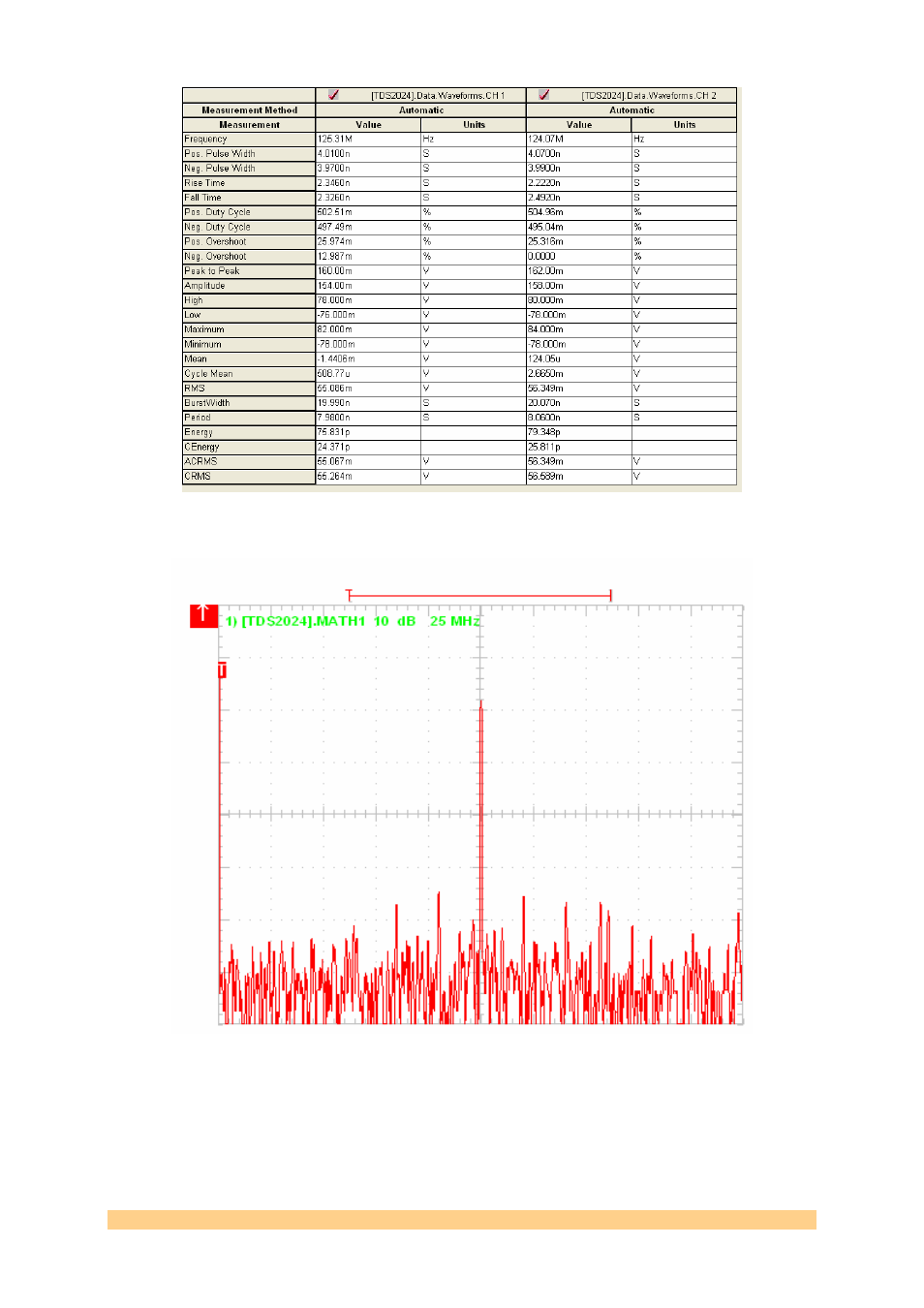Select the ACRMS row label
This screenshot has height=1308, width=924.
click(x=249, y=461)
